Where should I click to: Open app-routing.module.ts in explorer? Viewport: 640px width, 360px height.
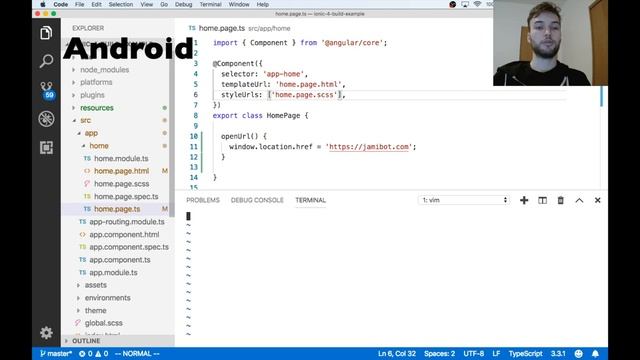click(127, 222)
